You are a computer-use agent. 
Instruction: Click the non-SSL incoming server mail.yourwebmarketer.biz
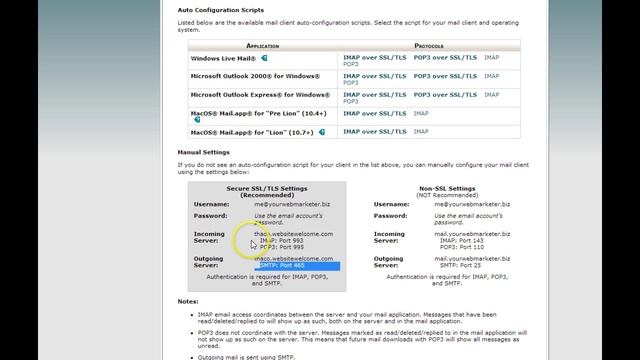point(472,234)
